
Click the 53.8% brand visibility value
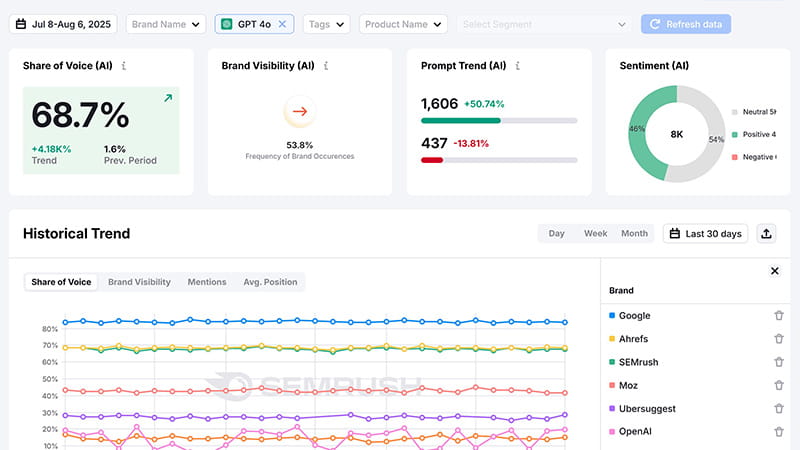pos(299,145)
